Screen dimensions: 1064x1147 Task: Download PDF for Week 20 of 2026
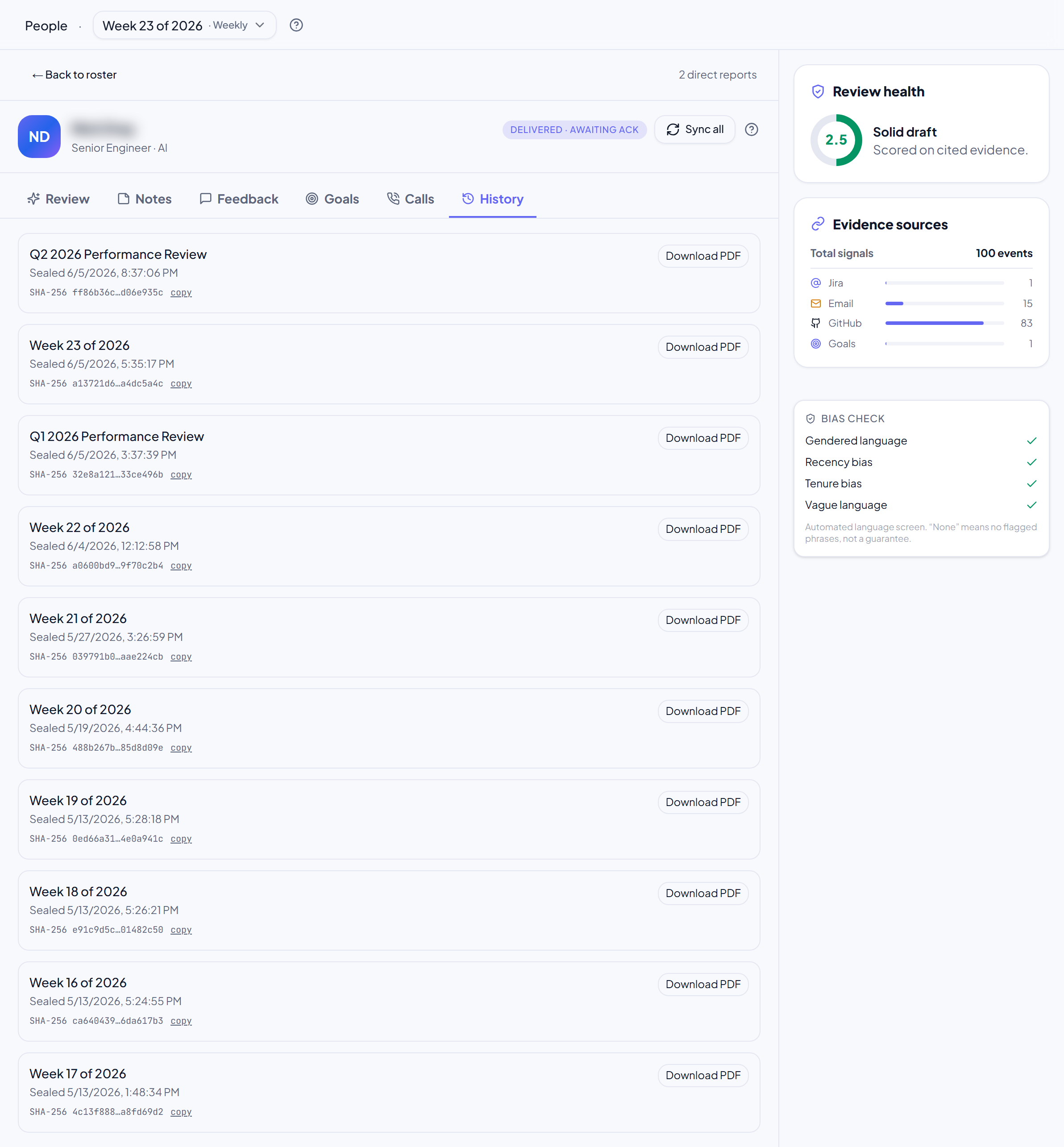pos(703,711)
